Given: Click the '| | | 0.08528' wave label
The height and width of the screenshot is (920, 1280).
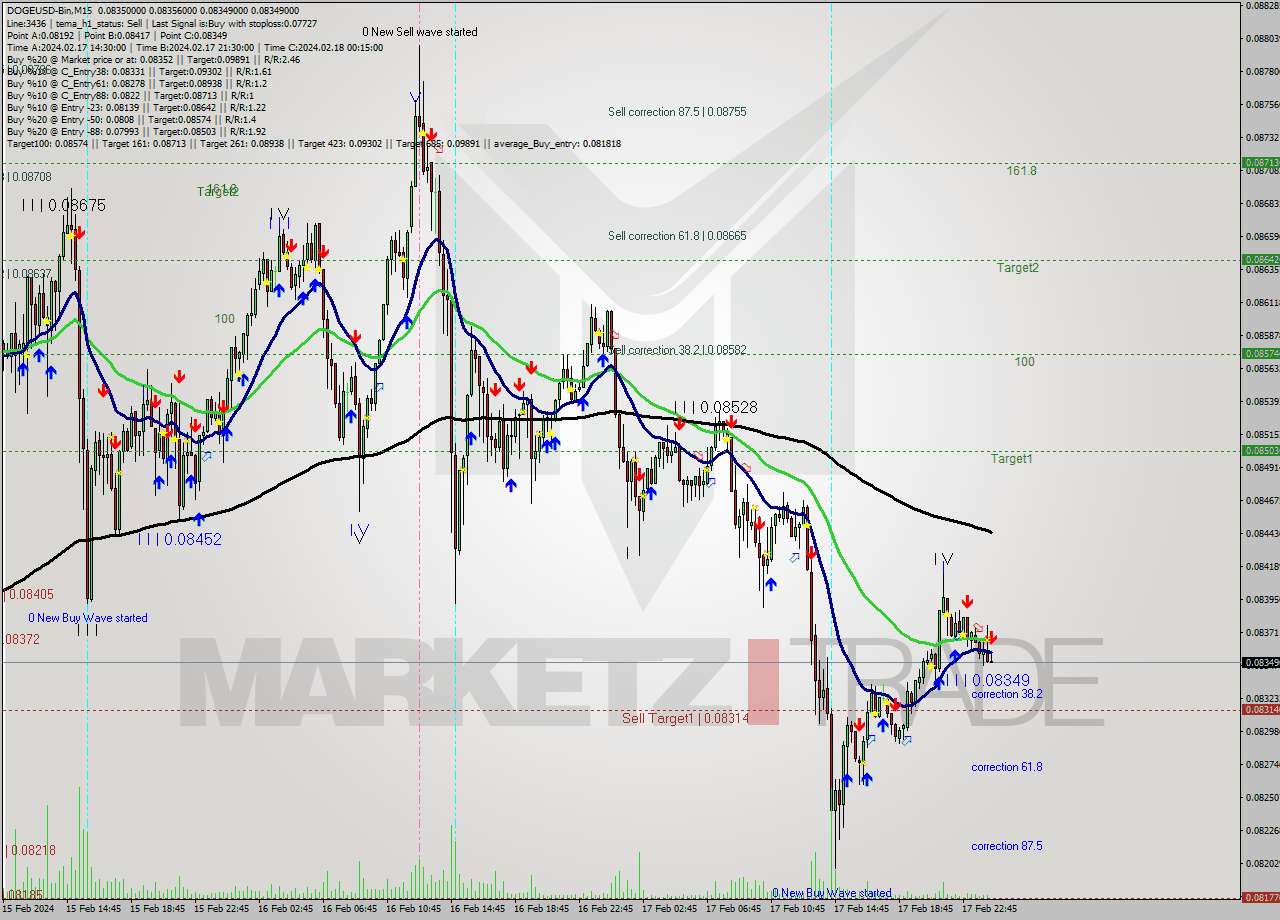Looking at the screenshot, I should pos(715,408).
